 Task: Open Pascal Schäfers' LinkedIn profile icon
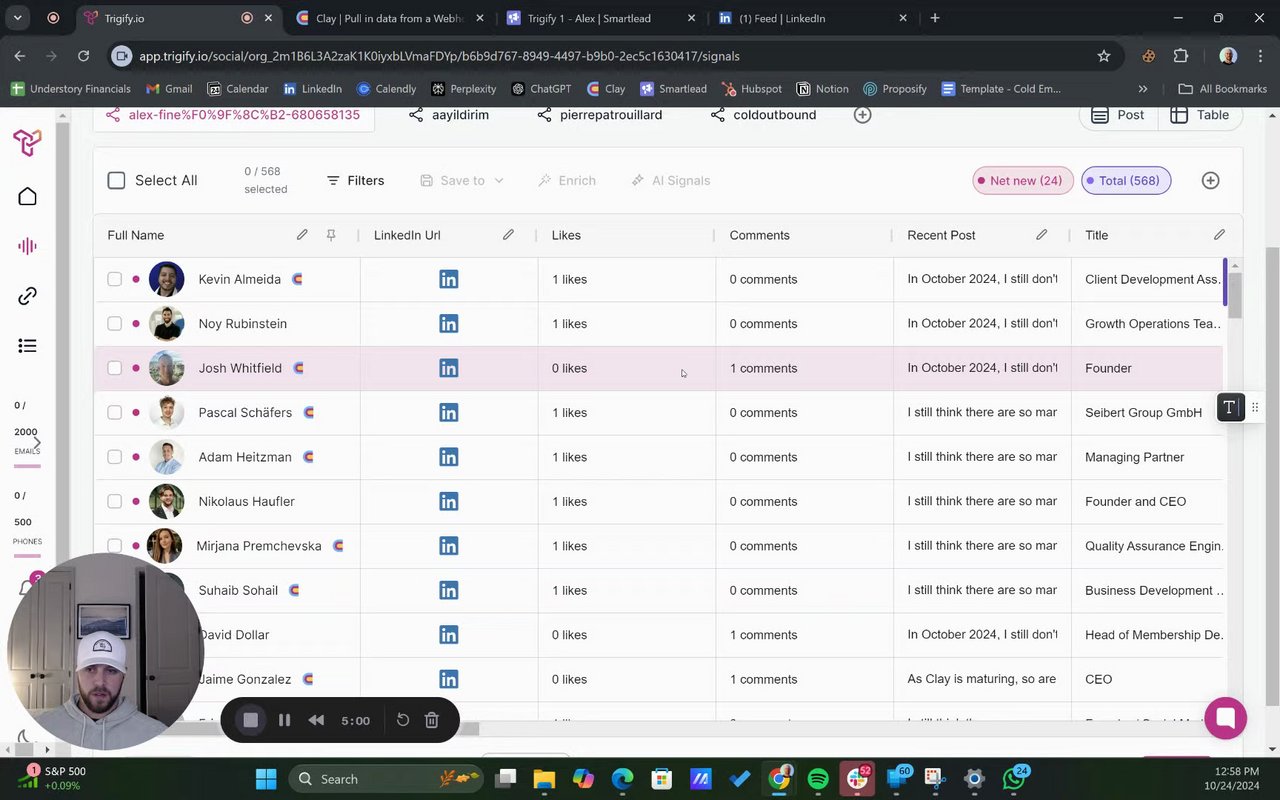[x=449, y=412]
